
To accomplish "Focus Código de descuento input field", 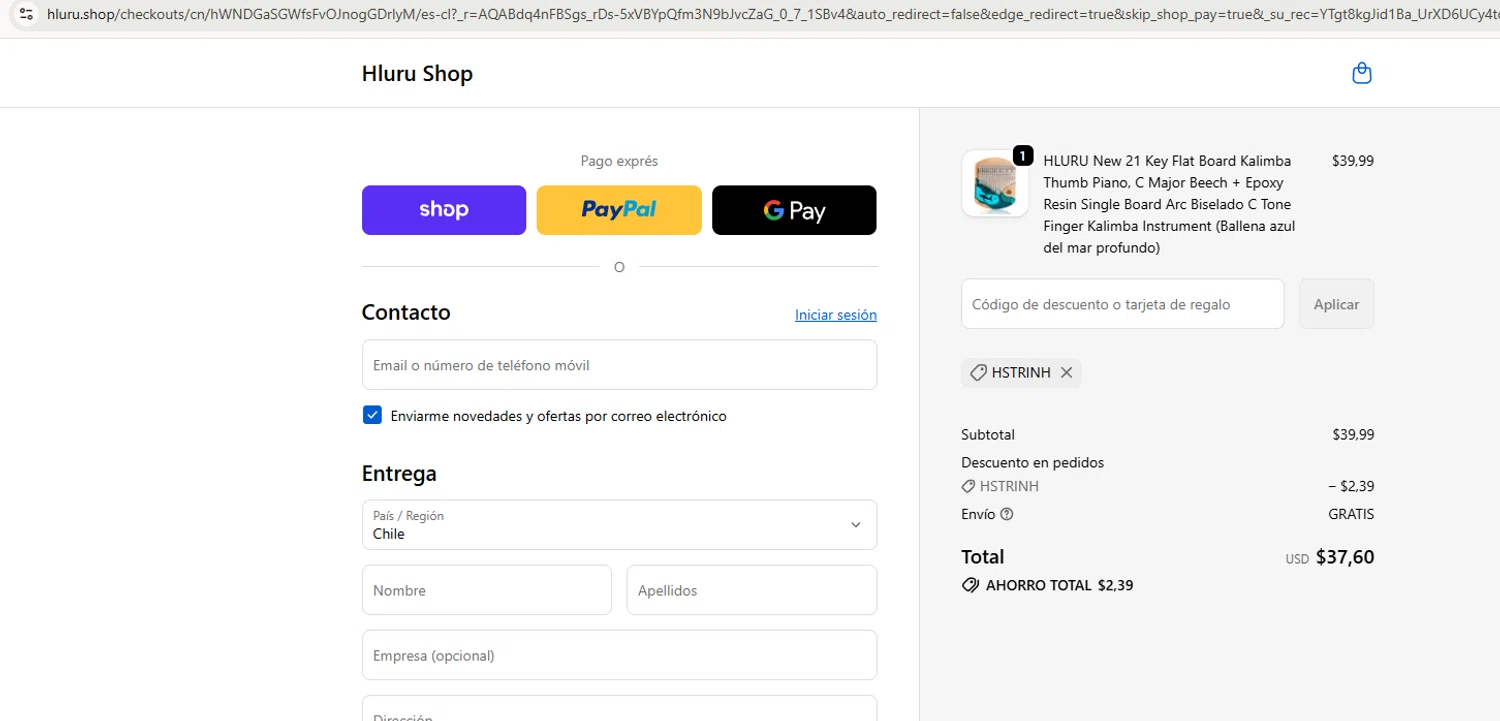I will tap(1122, 304).
